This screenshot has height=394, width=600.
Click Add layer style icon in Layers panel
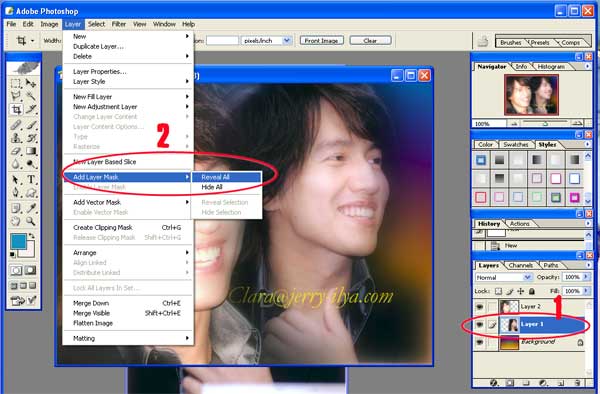[x=494, y=383]
